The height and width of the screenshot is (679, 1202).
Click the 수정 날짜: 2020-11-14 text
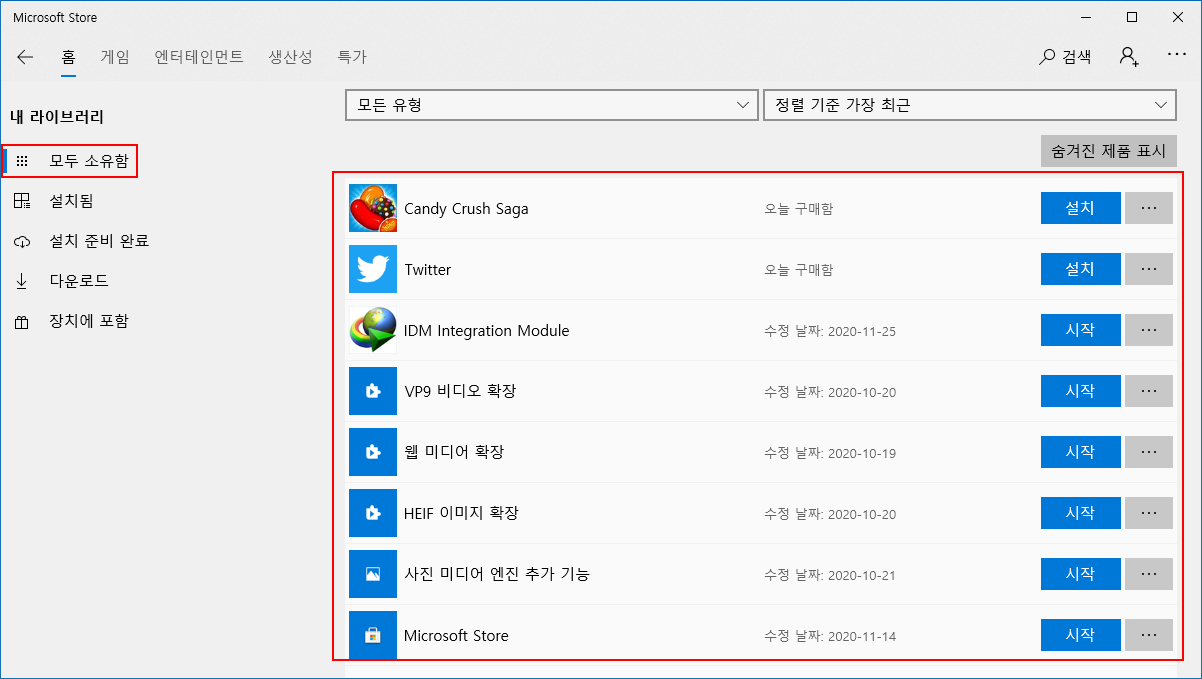coord(830,636)
